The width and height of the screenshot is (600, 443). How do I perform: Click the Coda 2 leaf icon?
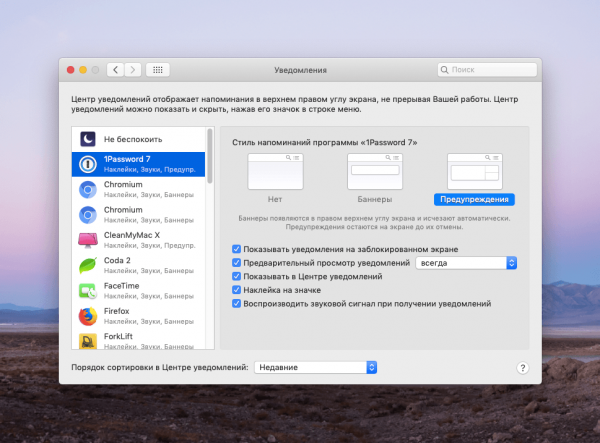click(88, 266)
